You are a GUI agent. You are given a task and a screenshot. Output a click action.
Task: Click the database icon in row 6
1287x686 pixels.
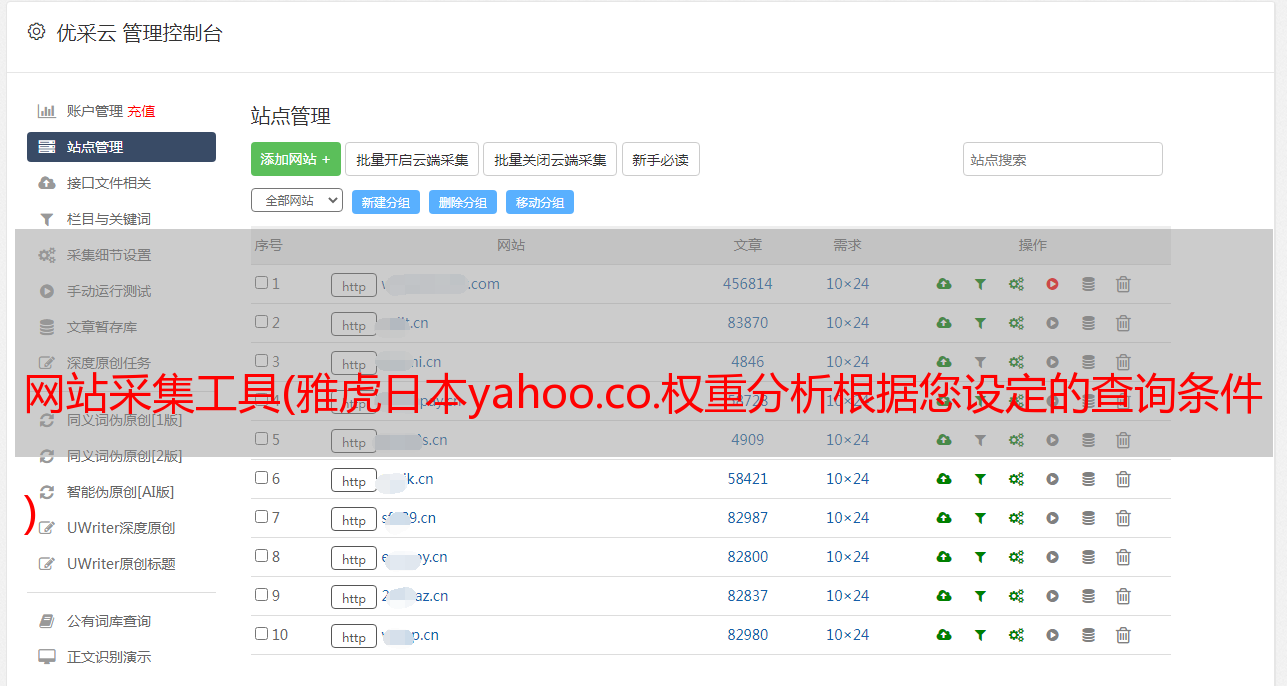pos(1088,479)
